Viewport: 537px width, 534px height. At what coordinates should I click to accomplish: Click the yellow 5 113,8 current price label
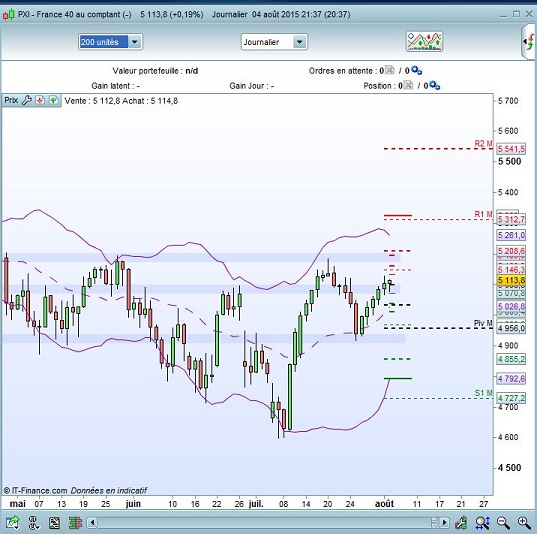click(511, 281)
